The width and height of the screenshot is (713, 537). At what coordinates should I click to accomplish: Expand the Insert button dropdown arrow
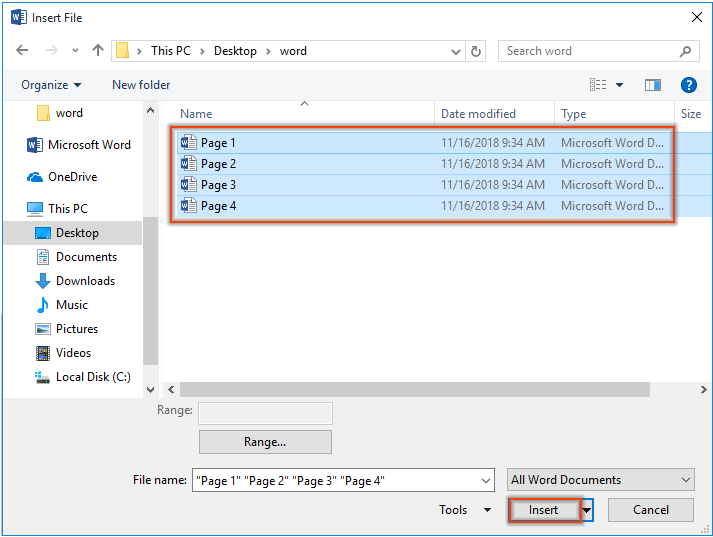point(588,510)
